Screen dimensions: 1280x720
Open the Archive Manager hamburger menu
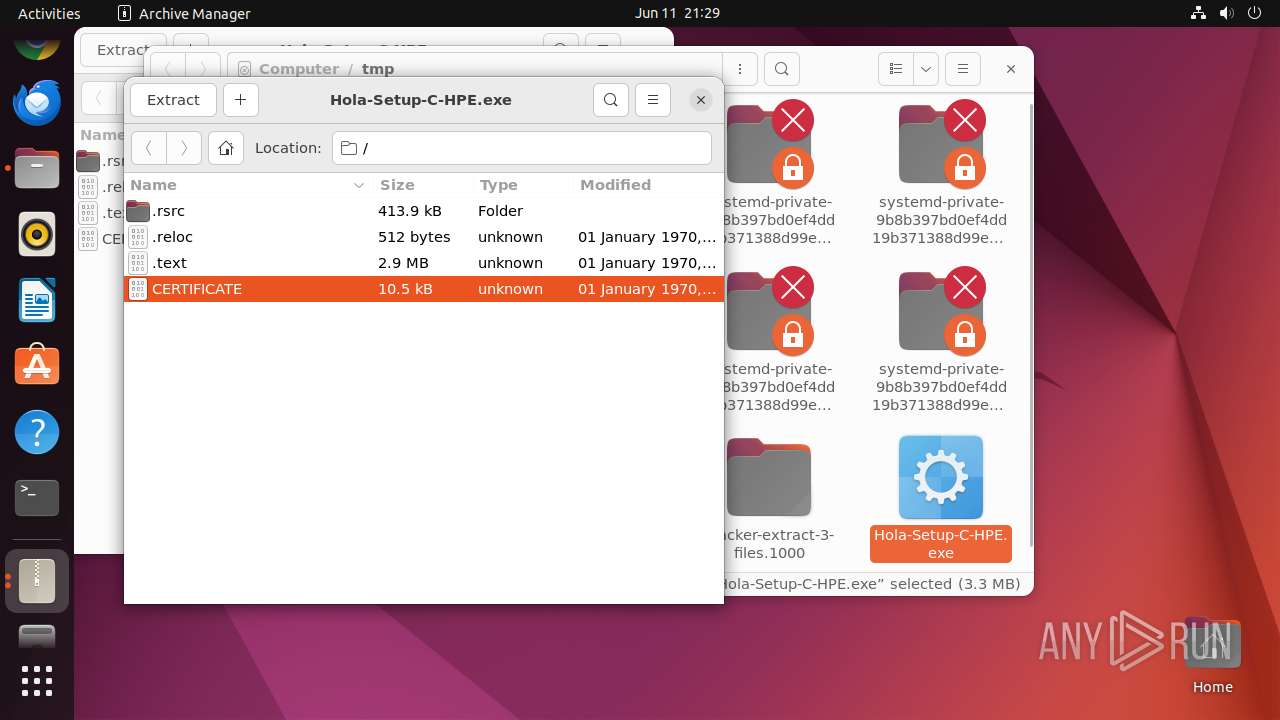653,100
